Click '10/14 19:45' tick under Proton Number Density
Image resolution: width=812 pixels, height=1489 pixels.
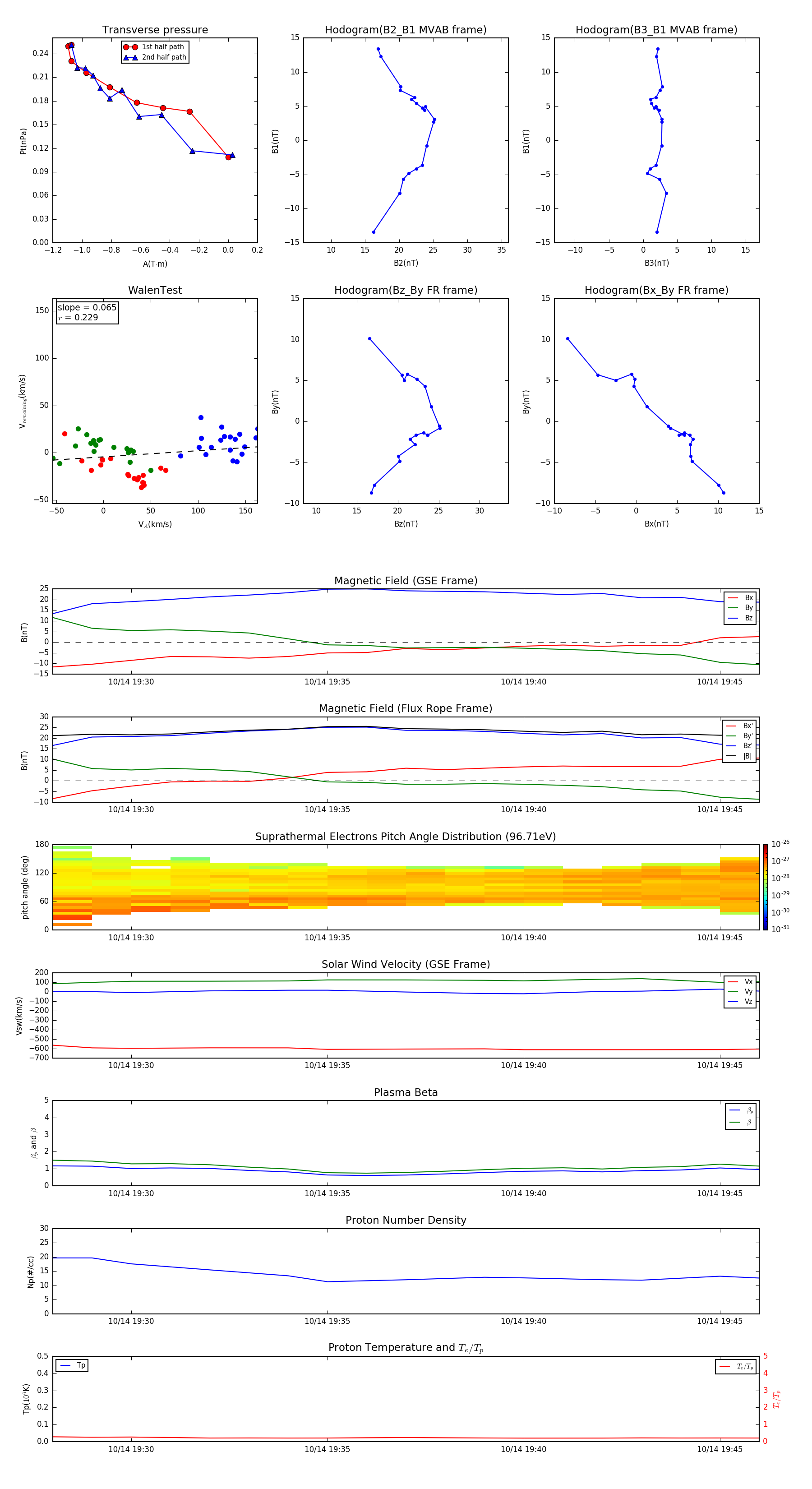point(720,1321)
